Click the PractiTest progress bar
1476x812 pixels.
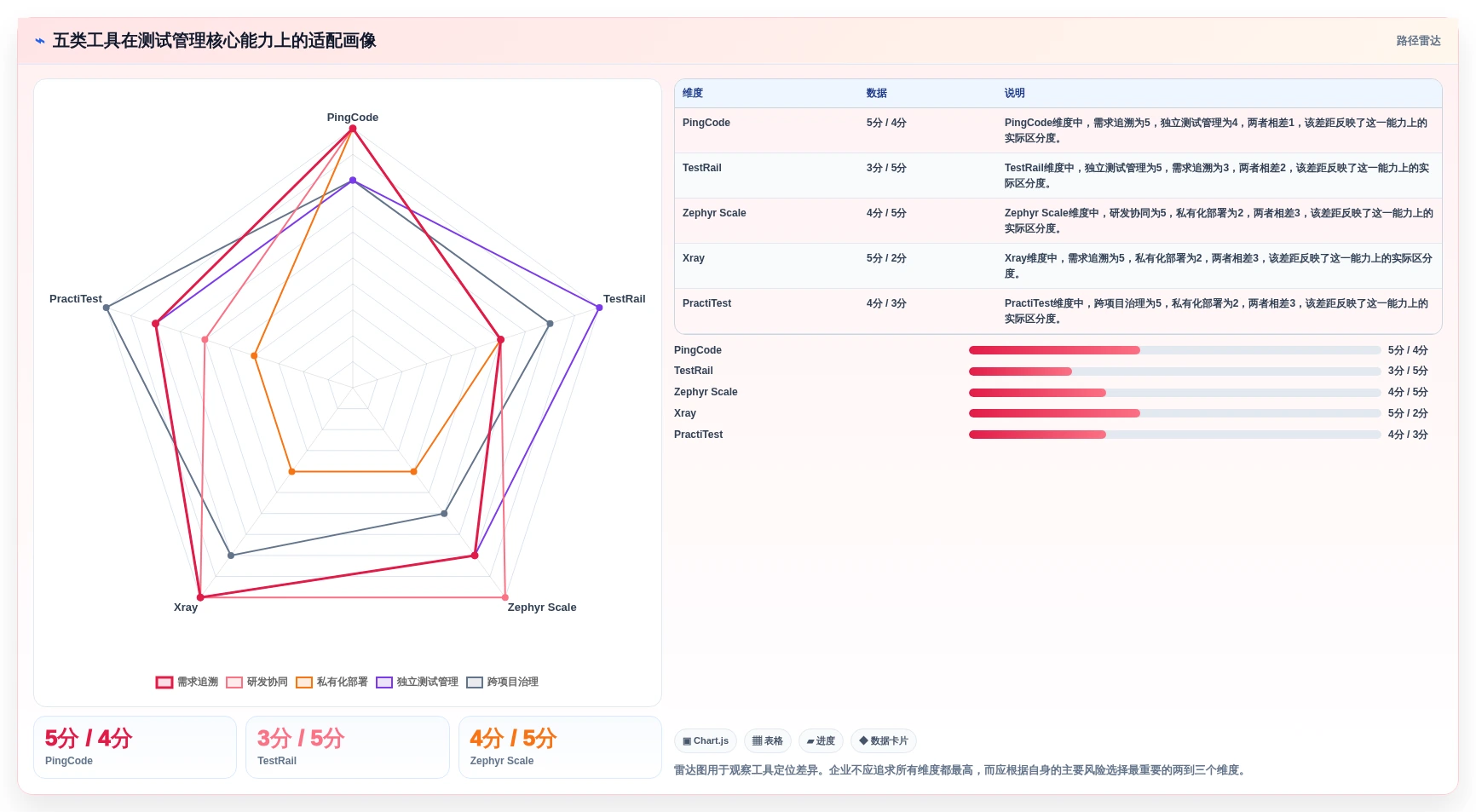1174,435
